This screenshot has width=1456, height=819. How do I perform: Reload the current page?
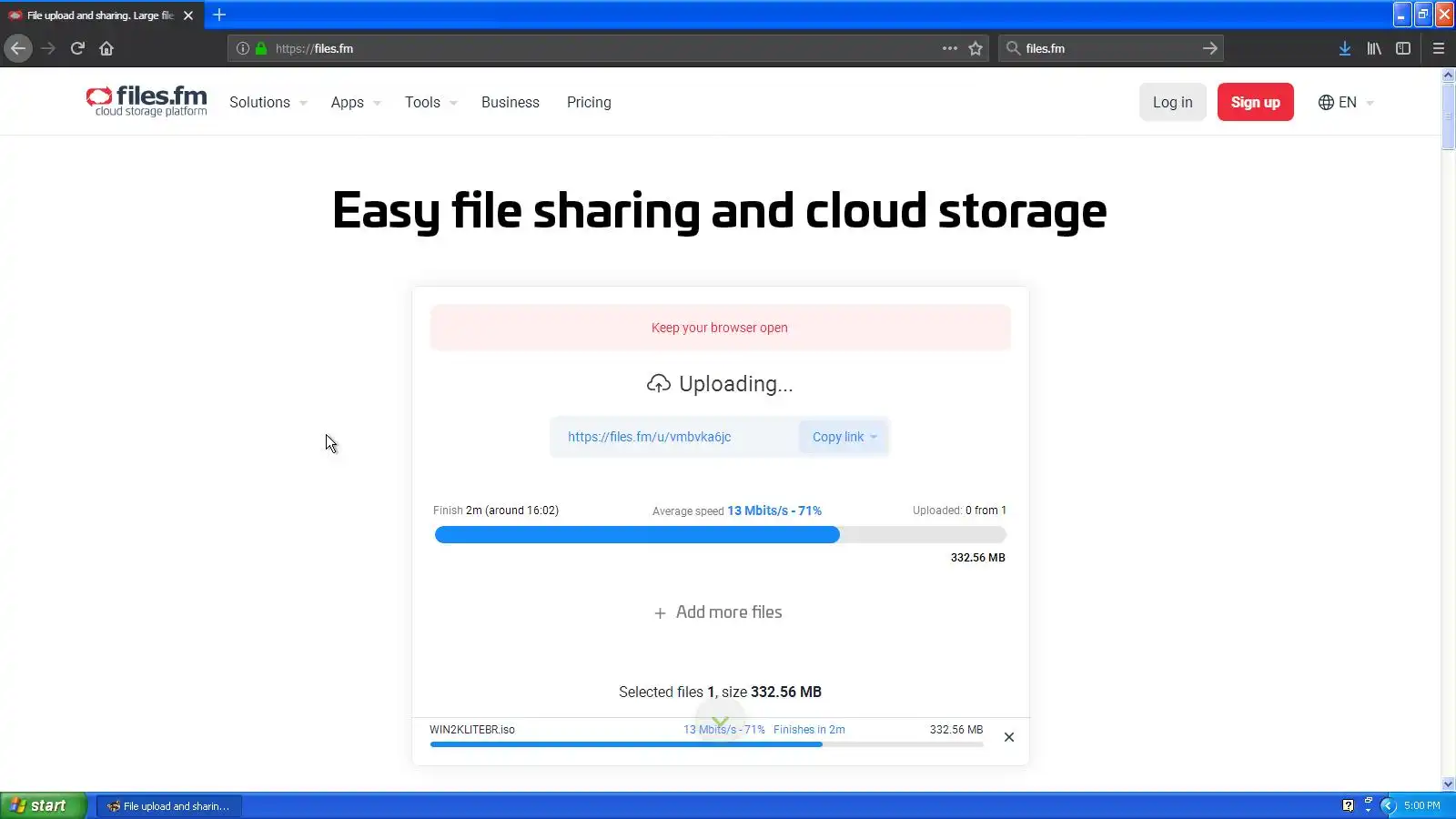tap(77, 48)
